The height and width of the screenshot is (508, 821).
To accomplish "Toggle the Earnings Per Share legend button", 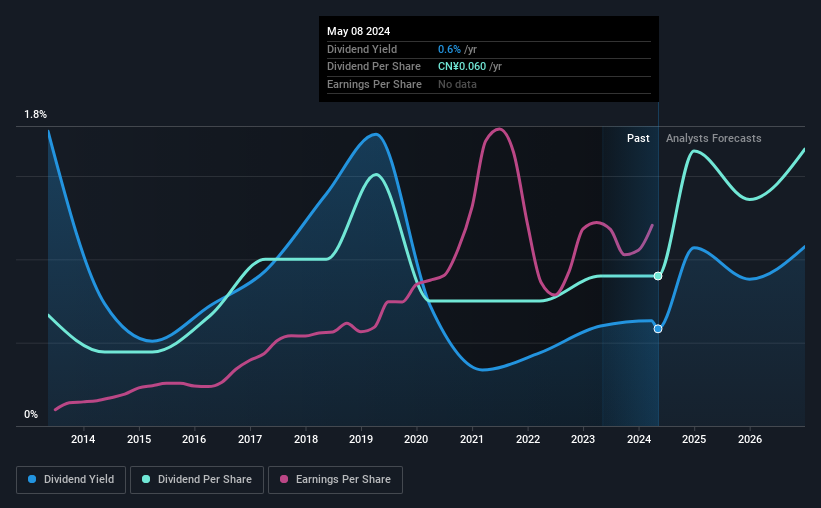I will [x=336, y=480].
